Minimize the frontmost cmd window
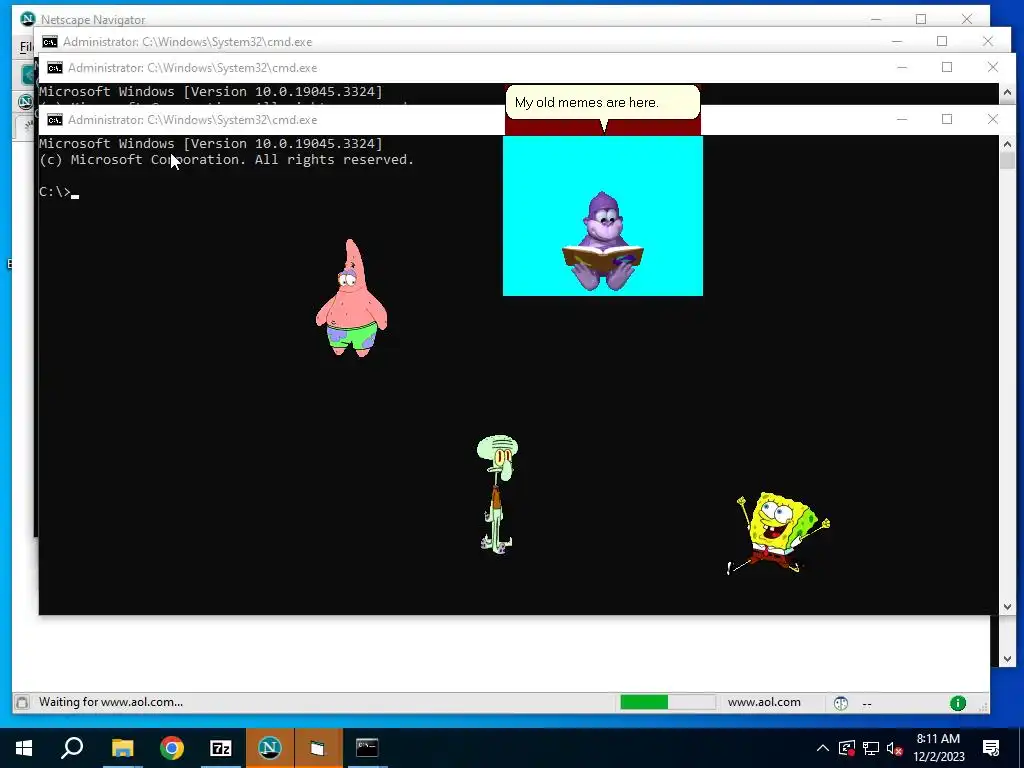Image resolution: width=1024 pixels, height=768 pixels. 902,120
